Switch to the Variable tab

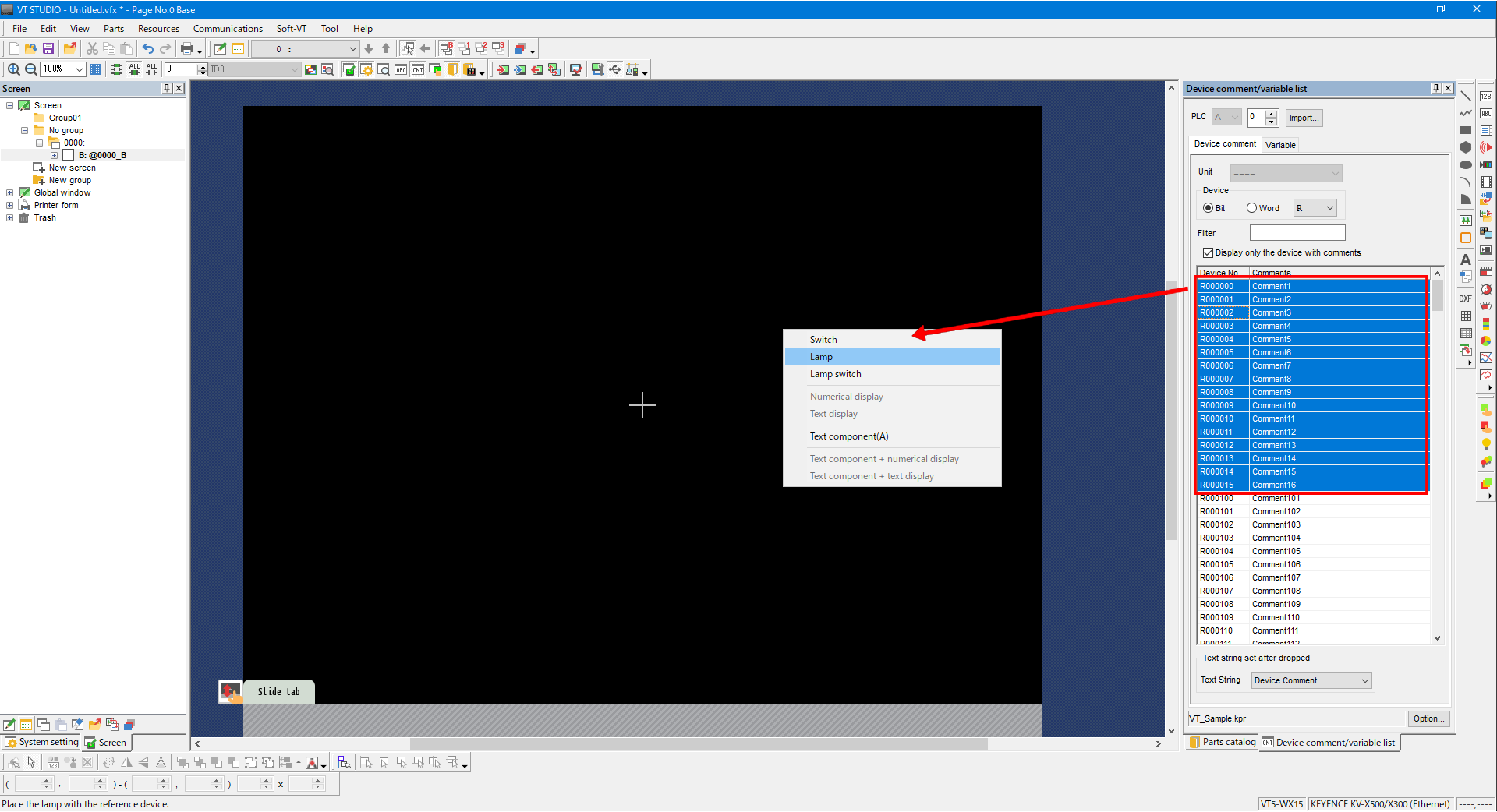tap(1280, 145)
